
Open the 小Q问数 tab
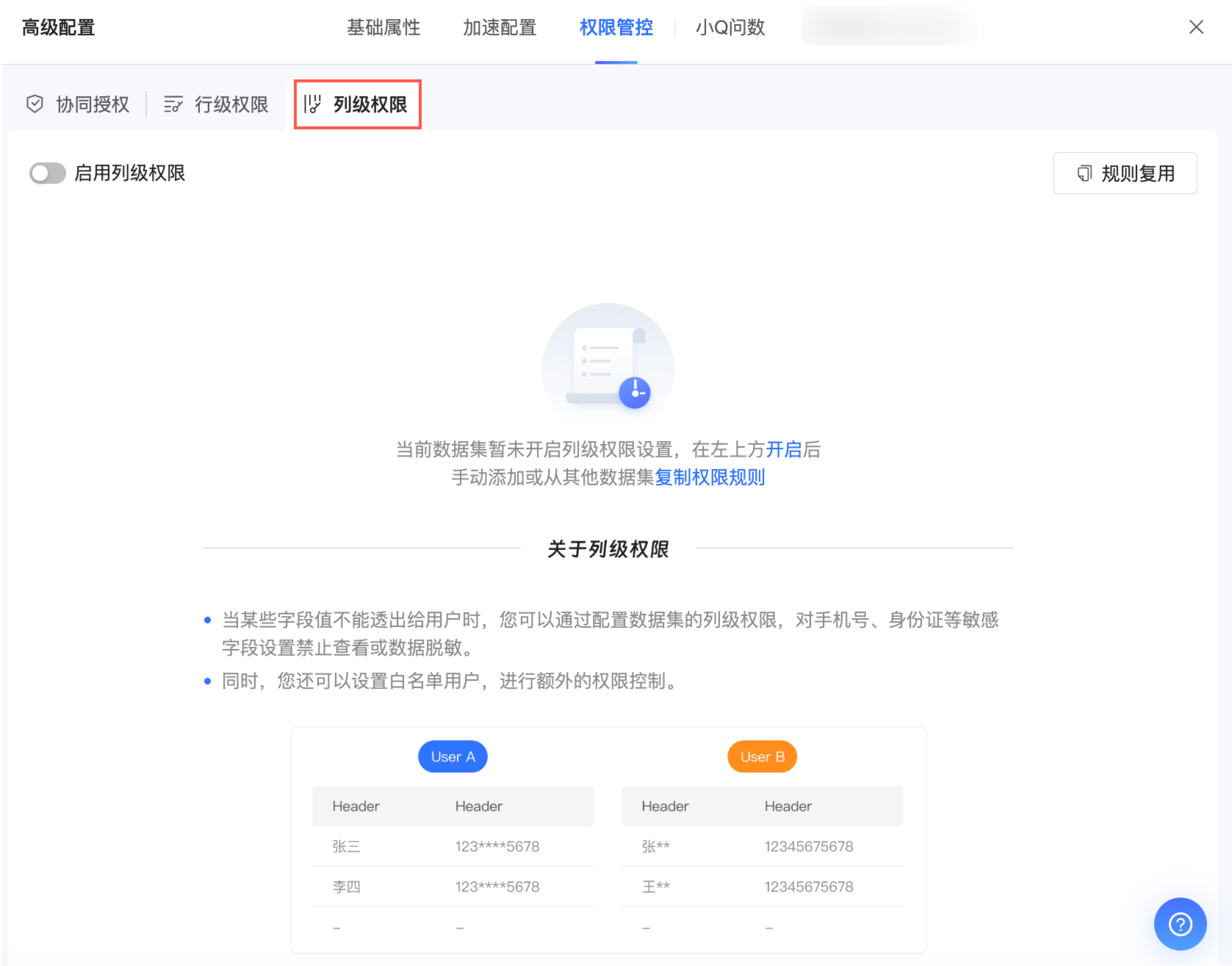tap(730, 27)
